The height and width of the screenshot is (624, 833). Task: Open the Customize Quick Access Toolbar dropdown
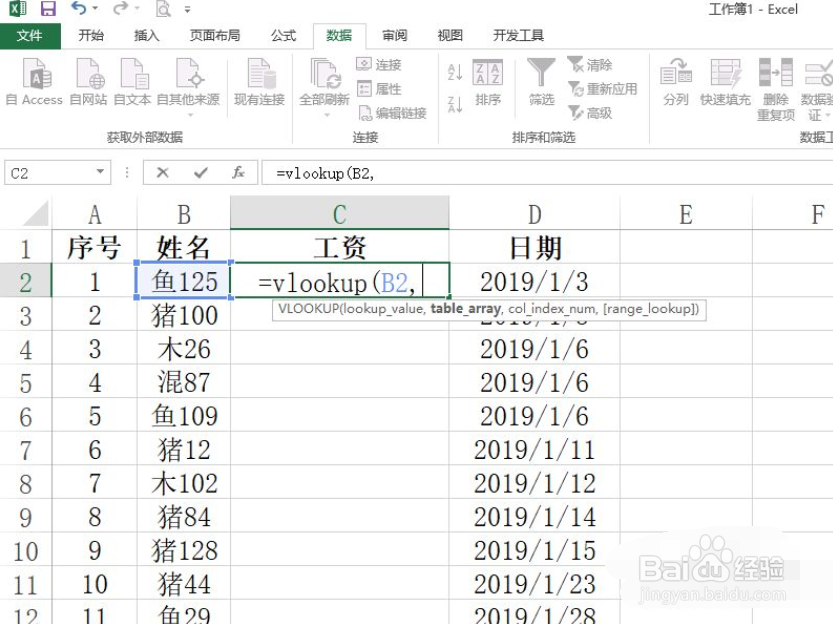coord(188,9)
